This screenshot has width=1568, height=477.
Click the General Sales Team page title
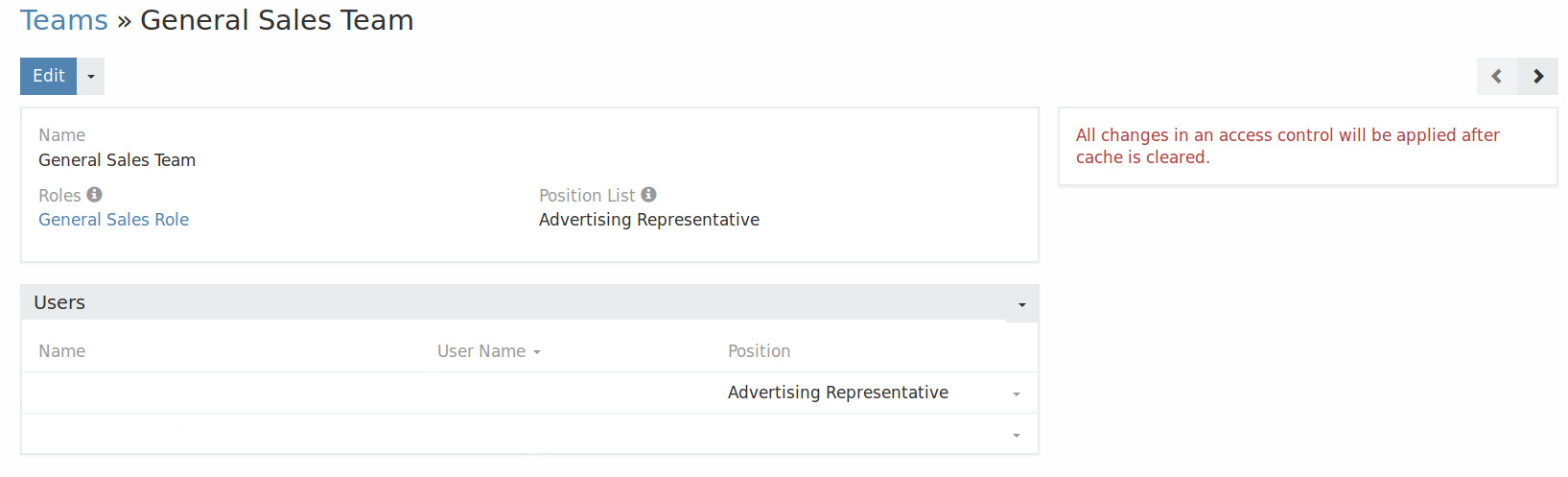point(277,20)
